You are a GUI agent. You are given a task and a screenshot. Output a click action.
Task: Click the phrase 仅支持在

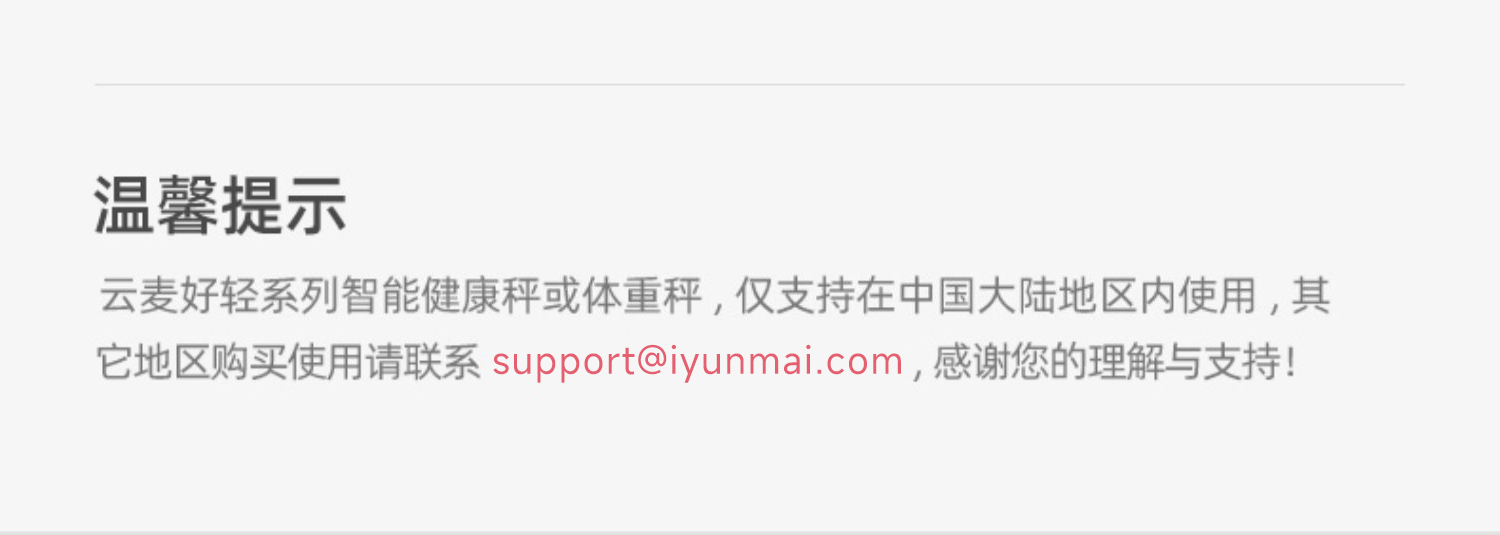coord(816,298)
